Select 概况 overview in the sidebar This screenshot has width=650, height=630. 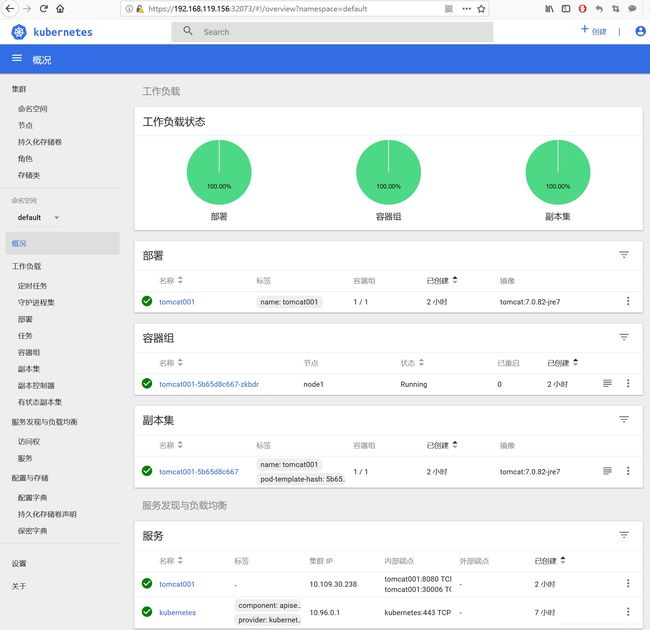click(x=63, y=243)
